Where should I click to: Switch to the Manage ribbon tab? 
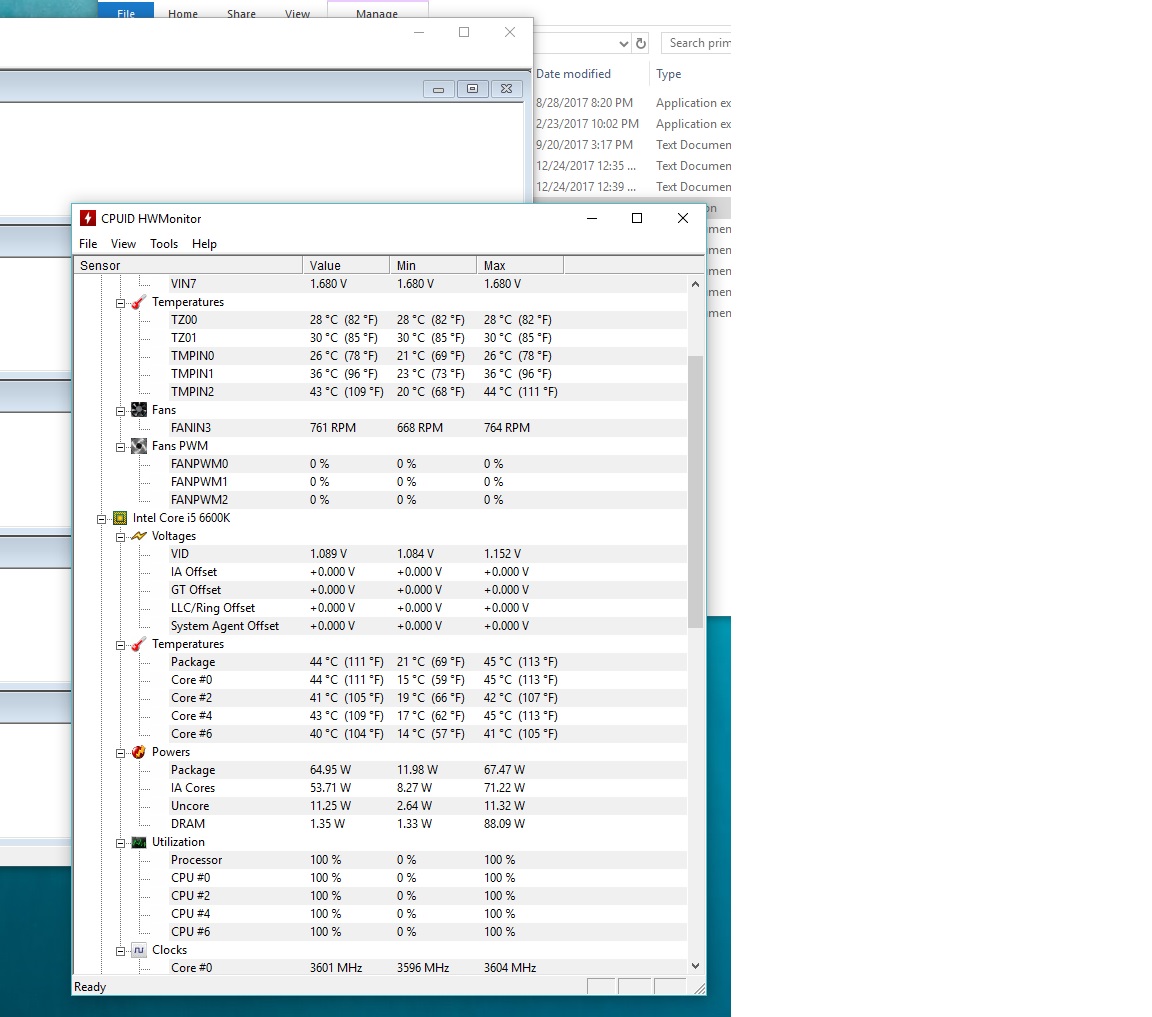click(x=377, y=14)
